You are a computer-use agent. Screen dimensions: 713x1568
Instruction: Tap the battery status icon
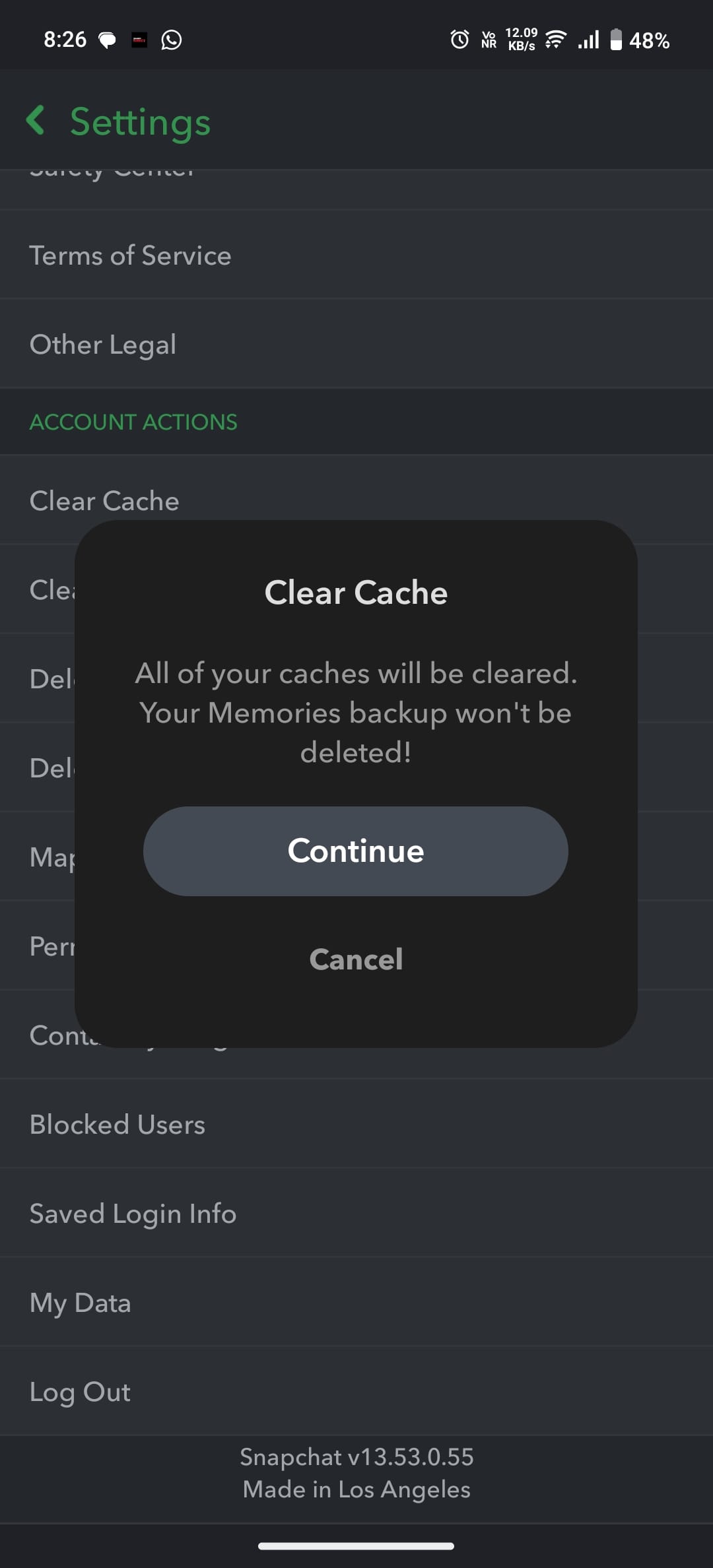click(615, 40)
